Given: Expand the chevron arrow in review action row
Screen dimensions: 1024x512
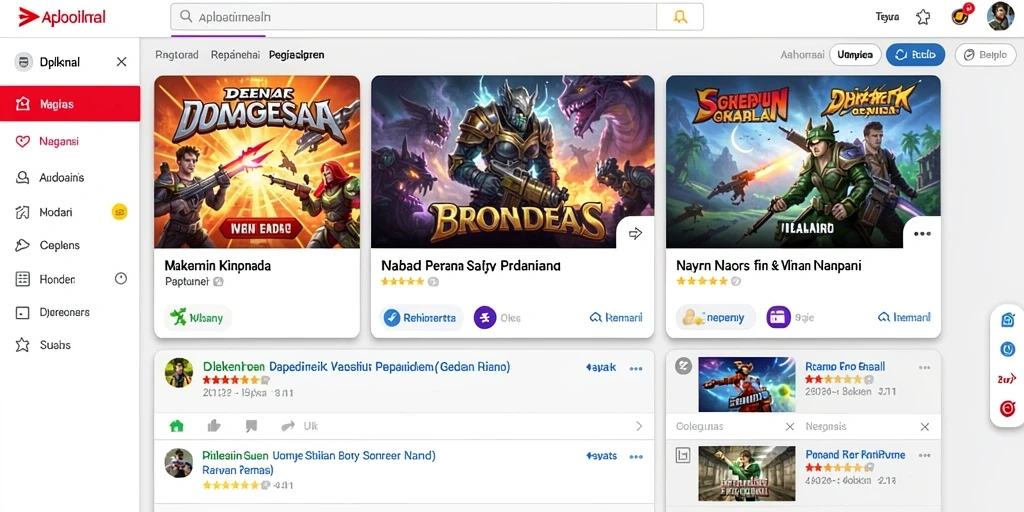Looking at the screenshot, I should [639, 426].
